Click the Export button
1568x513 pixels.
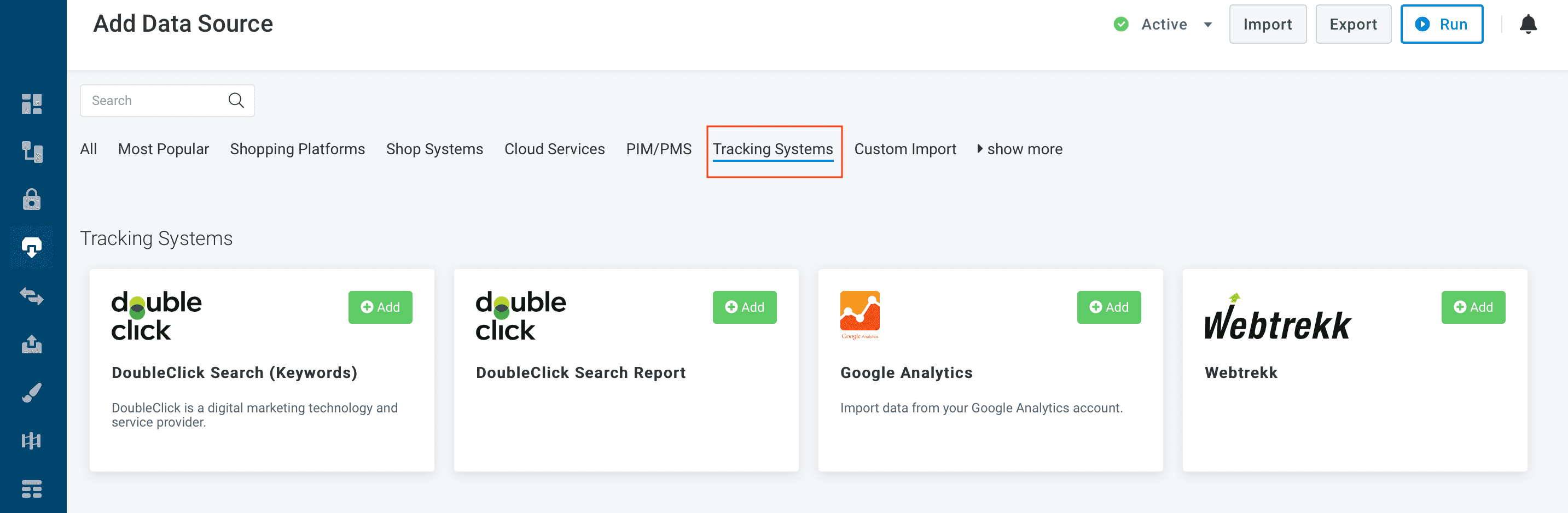click(1352, 25)
